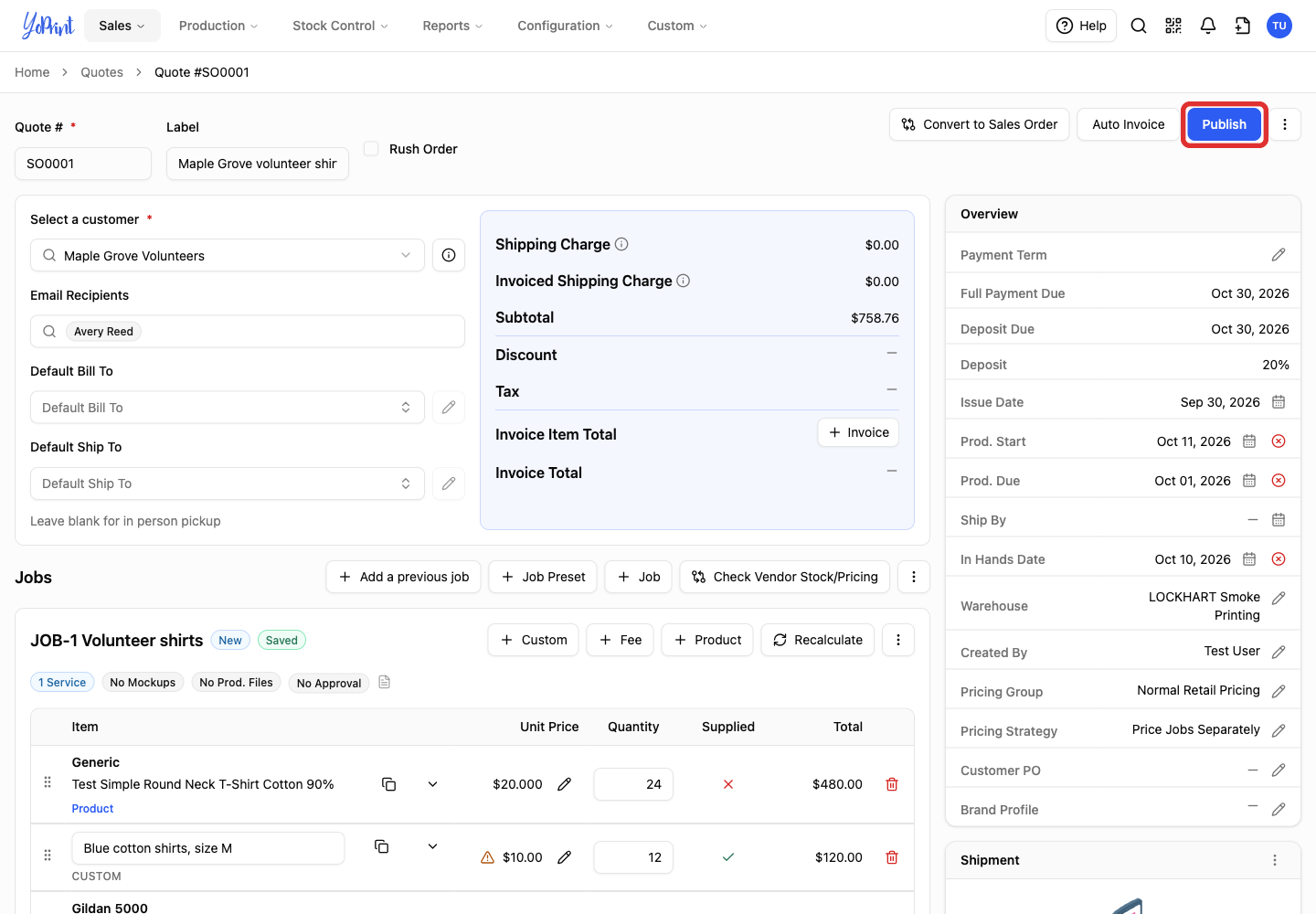Open TU user avatar menu
The image size is (1316, 914).
tap(1279, 26)
